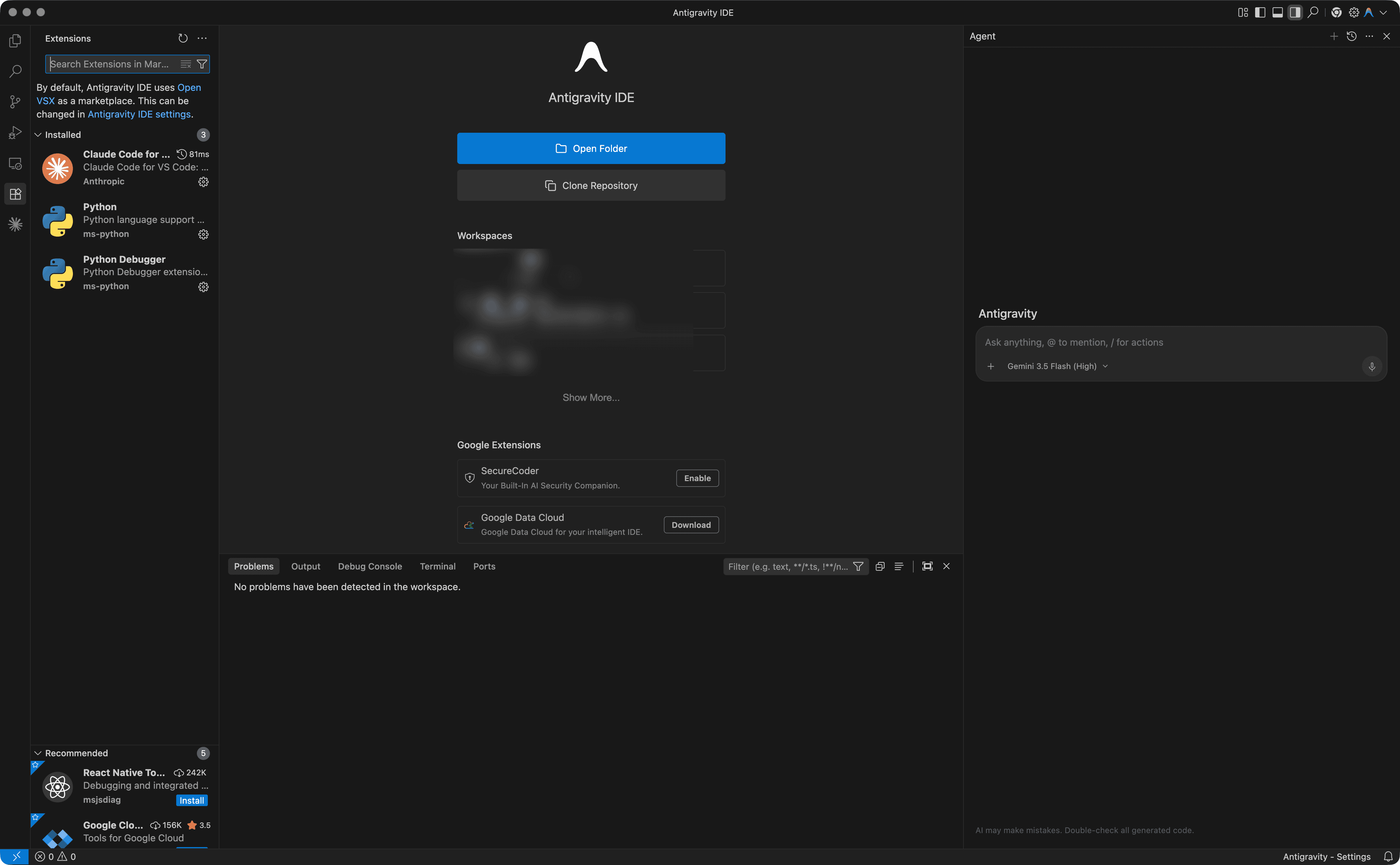Viewport: 1400px width, 865px height.
Task: Start a new Agent conversation
Action: point(1334,36)
